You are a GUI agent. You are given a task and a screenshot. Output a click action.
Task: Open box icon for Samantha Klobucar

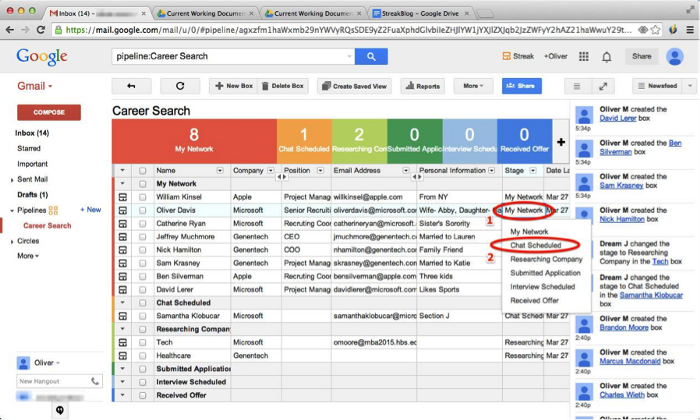122,316
